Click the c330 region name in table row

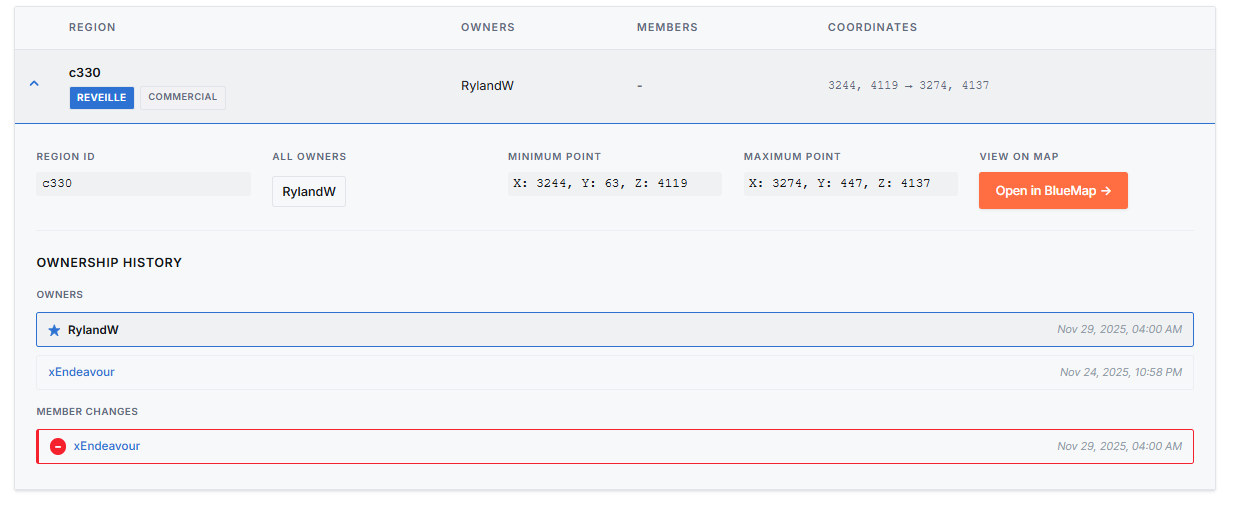coord(84,72)
